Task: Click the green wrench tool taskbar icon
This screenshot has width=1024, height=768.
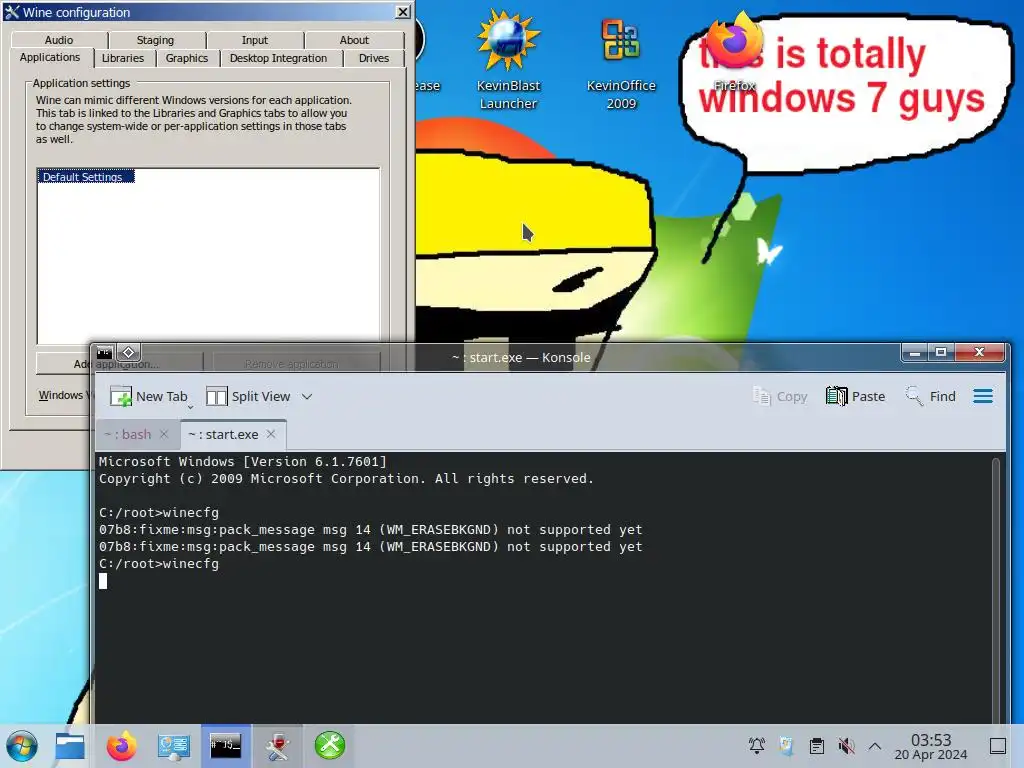Action: point(330,746)
